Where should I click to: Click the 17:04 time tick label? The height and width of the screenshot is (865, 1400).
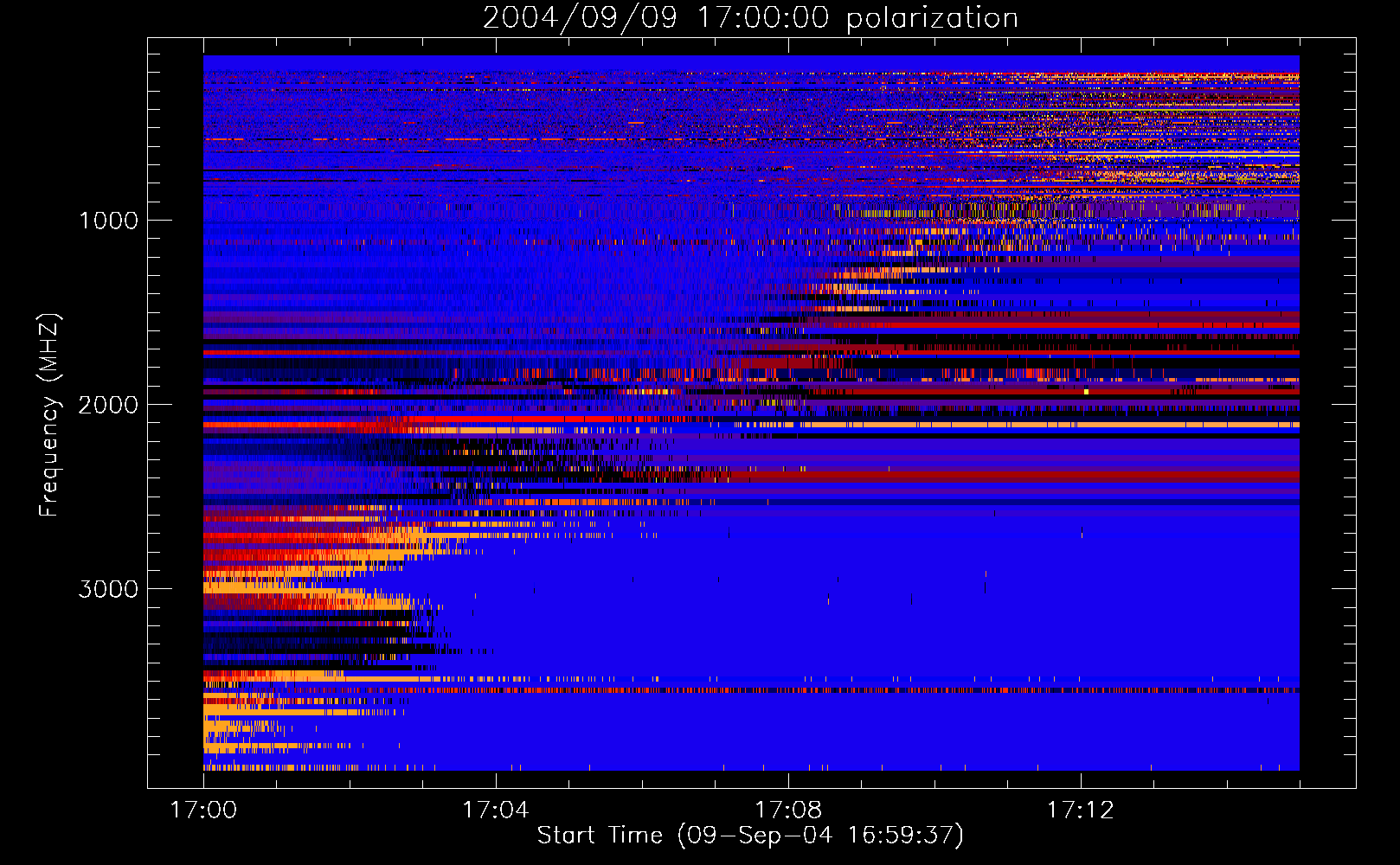pos(496,810)
